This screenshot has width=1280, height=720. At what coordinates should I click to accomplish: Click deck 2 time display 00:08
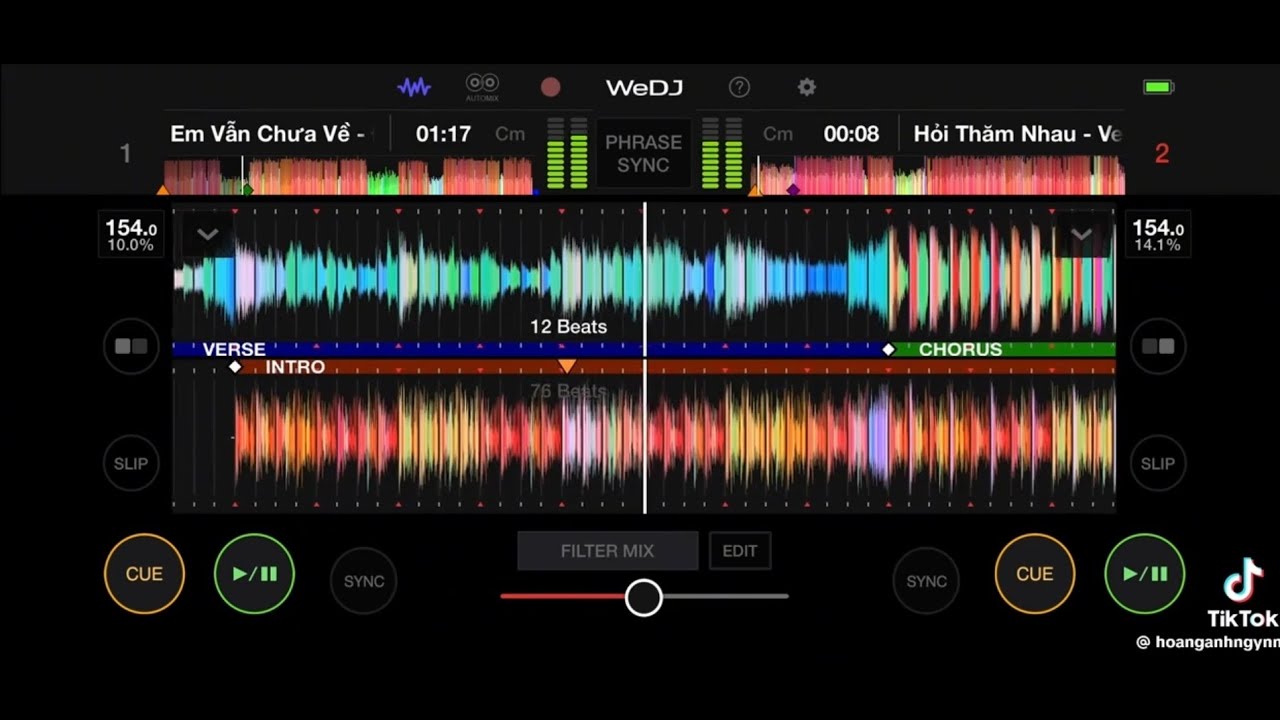point(851,134)
